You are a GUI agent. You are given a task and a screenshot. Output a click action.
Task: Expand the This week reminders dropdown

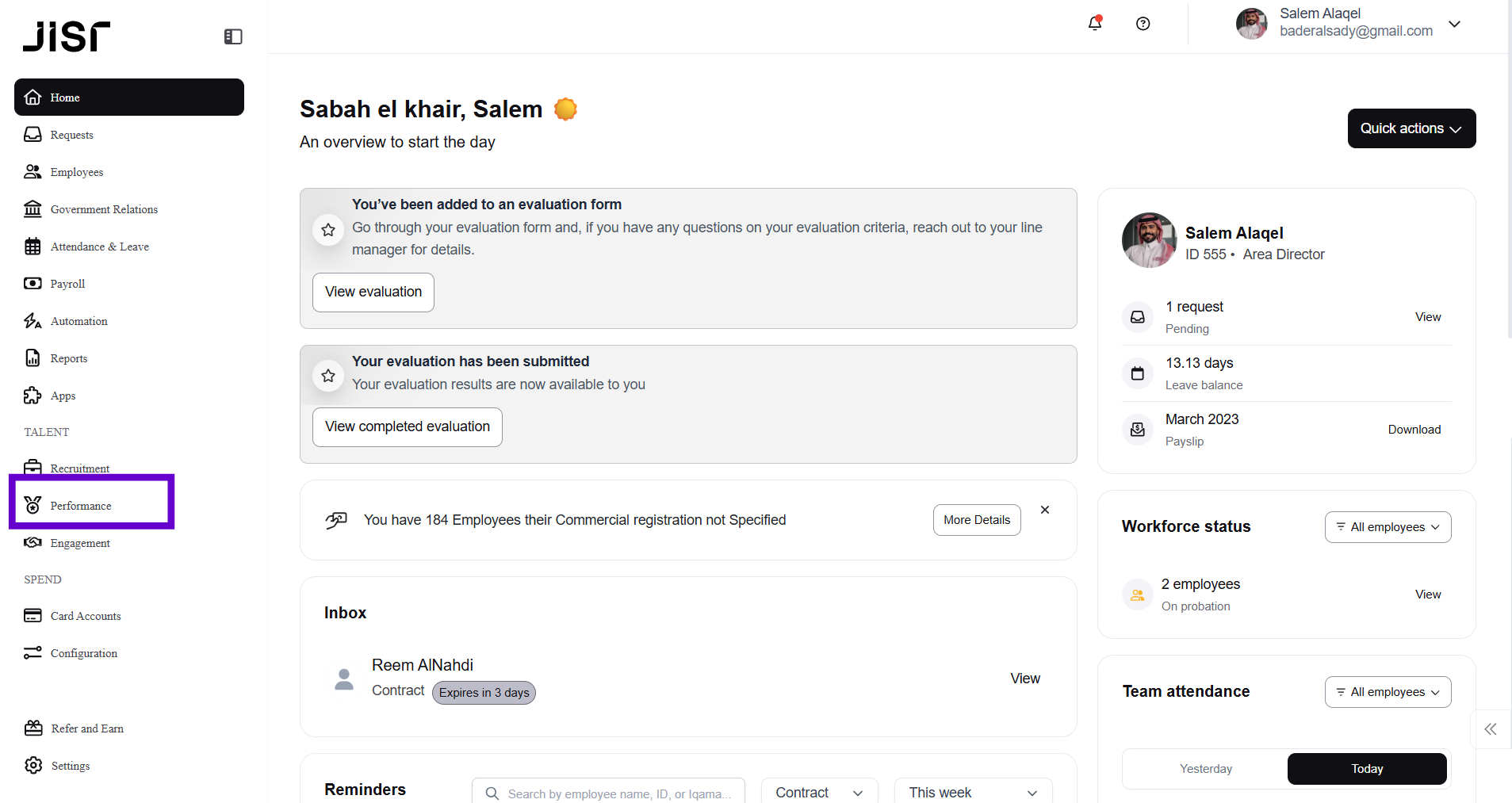pyautogui.click(x=973, y=793)
